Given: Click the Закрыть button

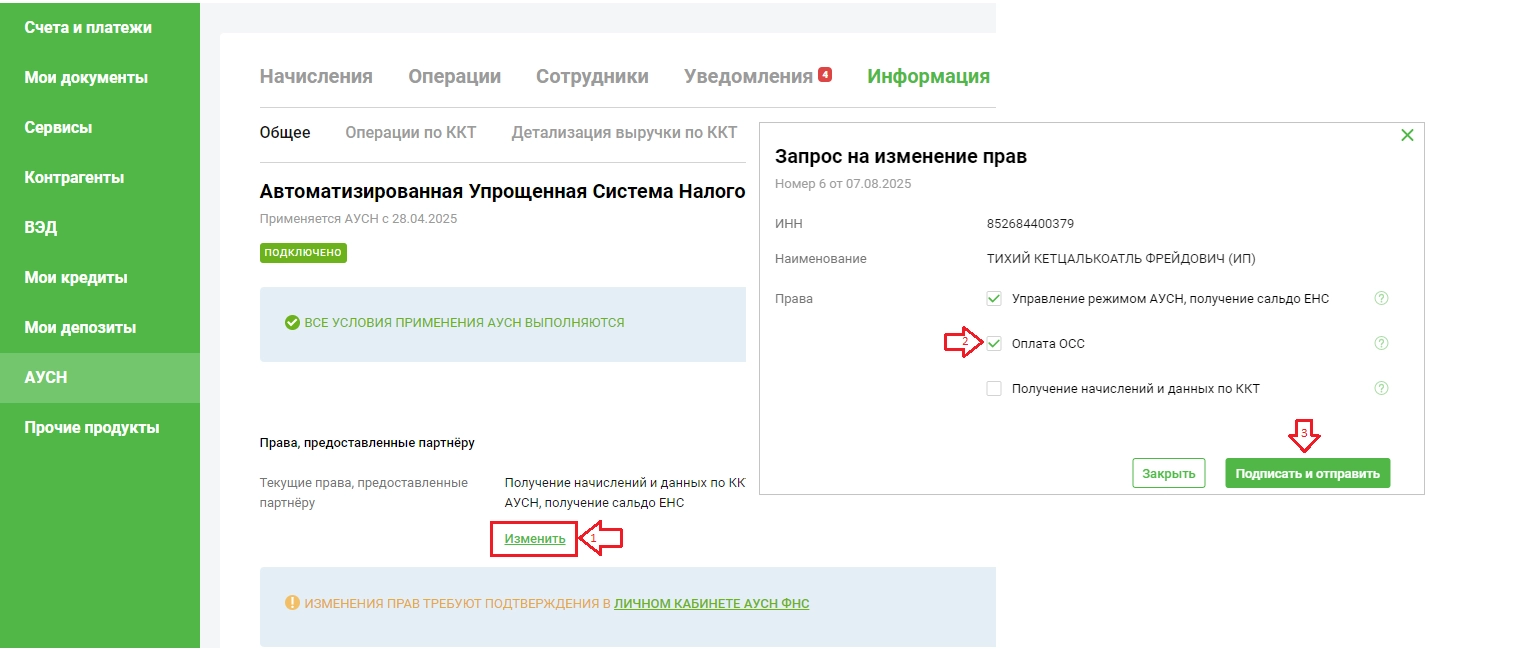Looking at the screenshot, I should tap(1169, 474).
